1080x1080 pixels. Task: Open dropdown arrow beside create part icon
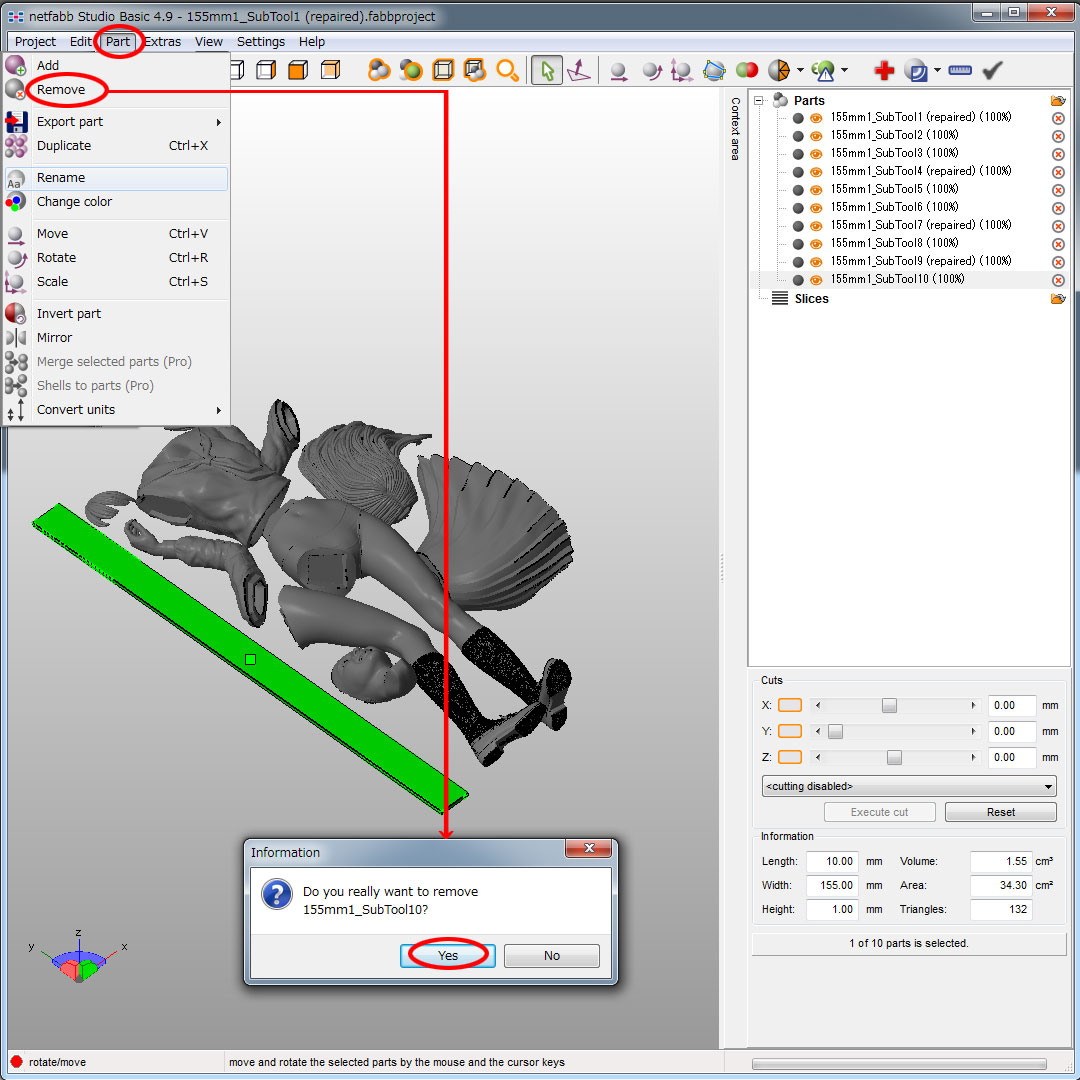(x=937, y=70)
